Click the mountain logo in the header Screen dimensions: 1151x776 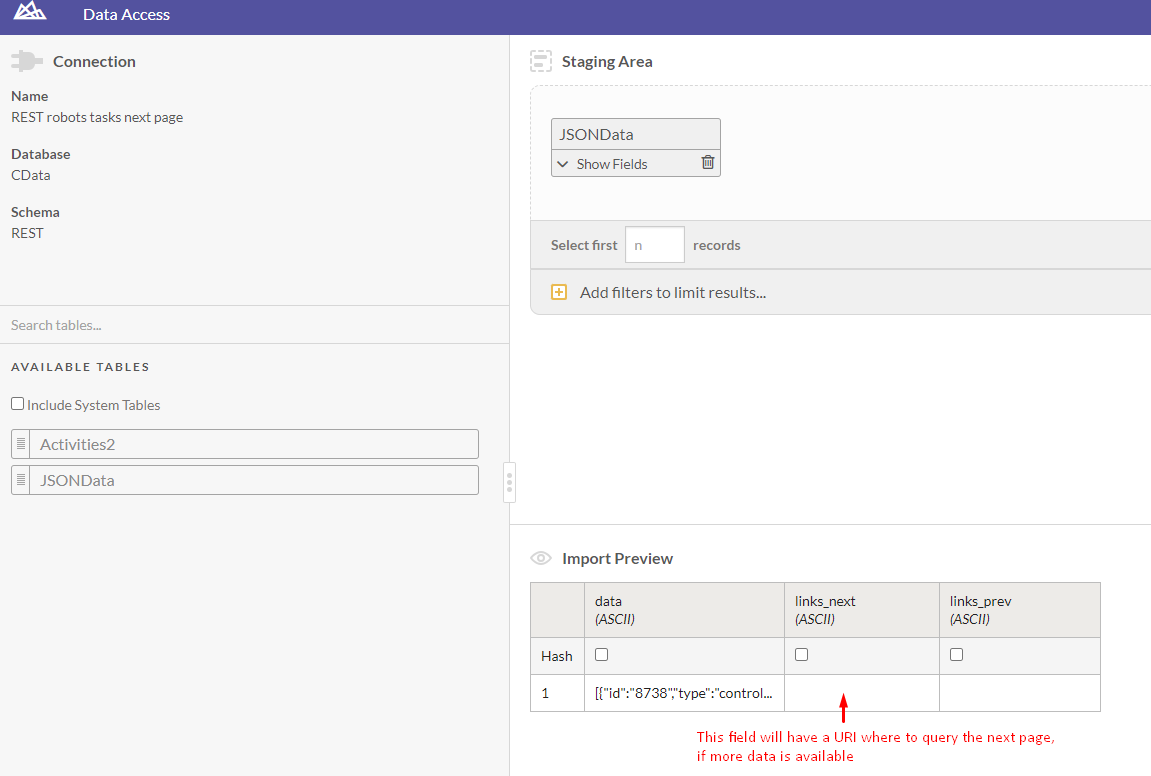pyautogui.click(x=28, y=13)
